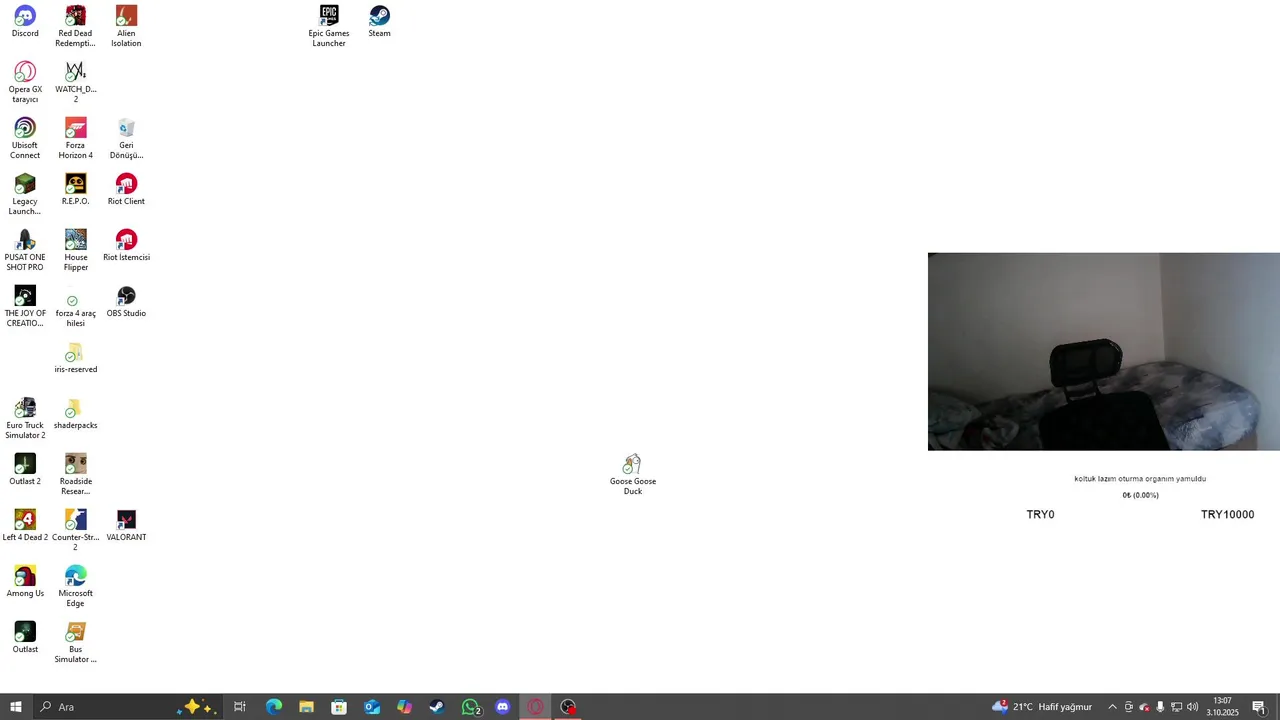Open the notification center icon
1280x720 pixels.
click(1259, 707)
